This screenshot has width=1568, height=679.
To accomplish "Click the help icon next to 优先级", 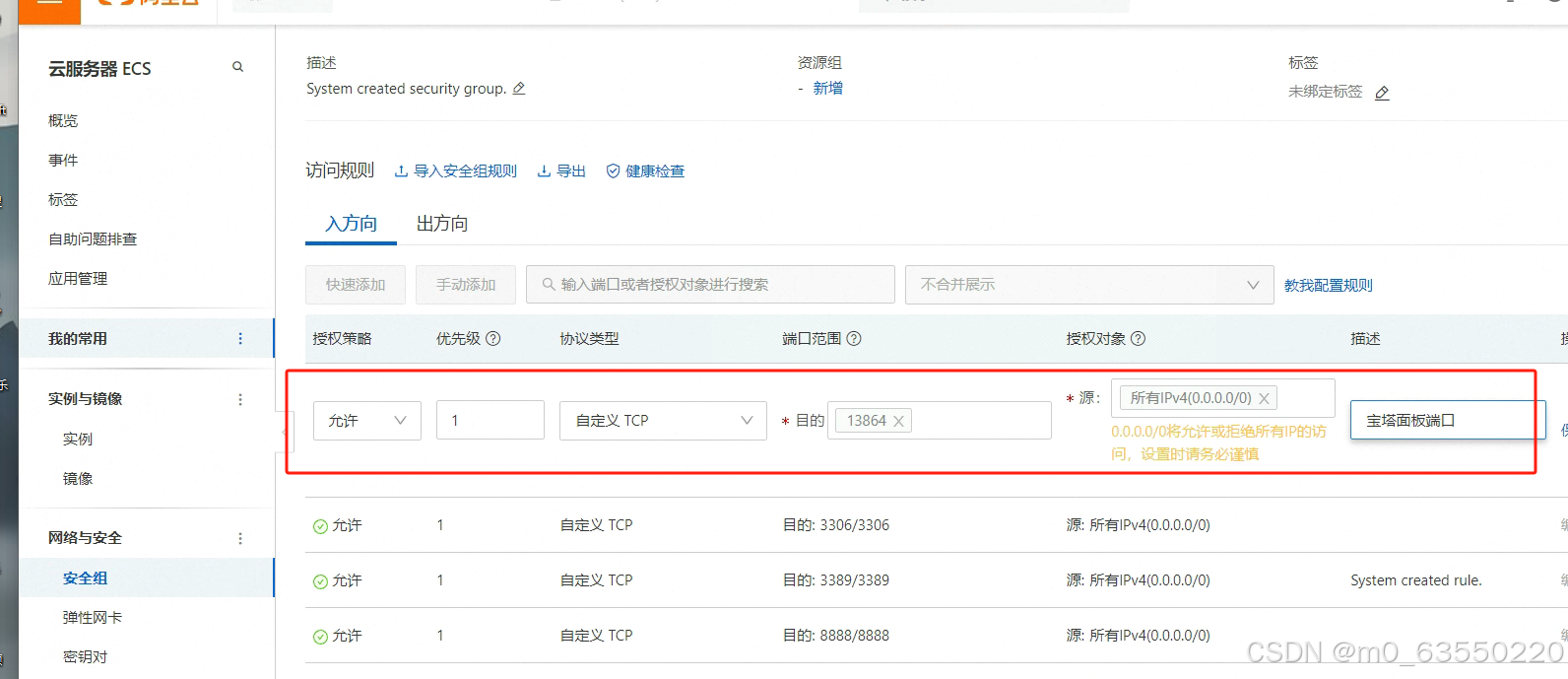I will click(493, 339).
